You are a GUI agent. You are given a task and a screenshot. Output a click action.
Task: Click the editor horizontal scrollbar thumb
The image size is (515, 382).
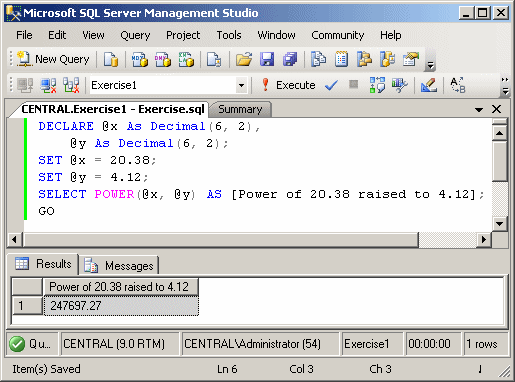coord(220,240)
